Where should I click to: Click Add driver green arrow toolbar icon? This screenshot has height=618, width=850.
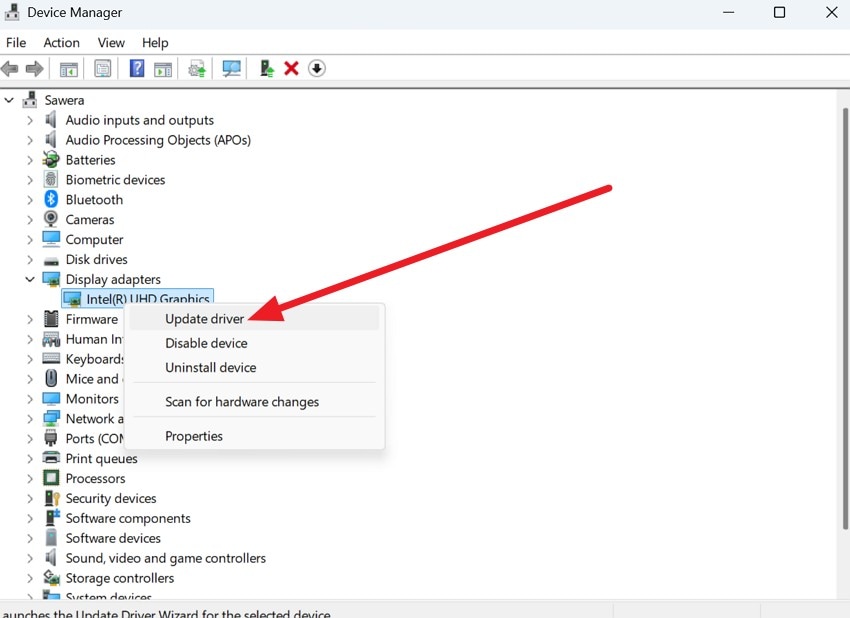click(x=267, y=68)
